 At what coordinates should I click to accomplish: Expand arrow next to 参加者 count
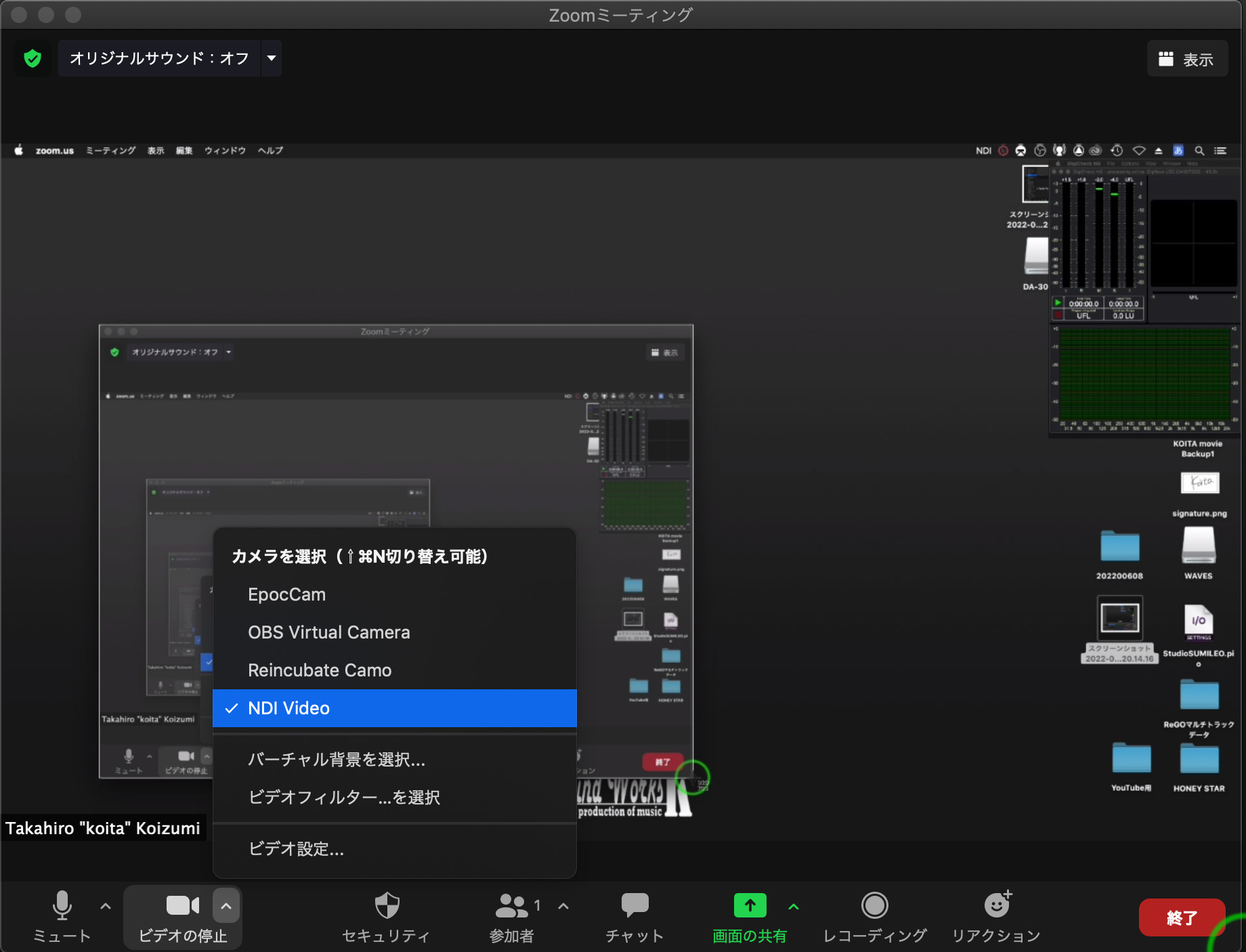[x=563, y=906]
